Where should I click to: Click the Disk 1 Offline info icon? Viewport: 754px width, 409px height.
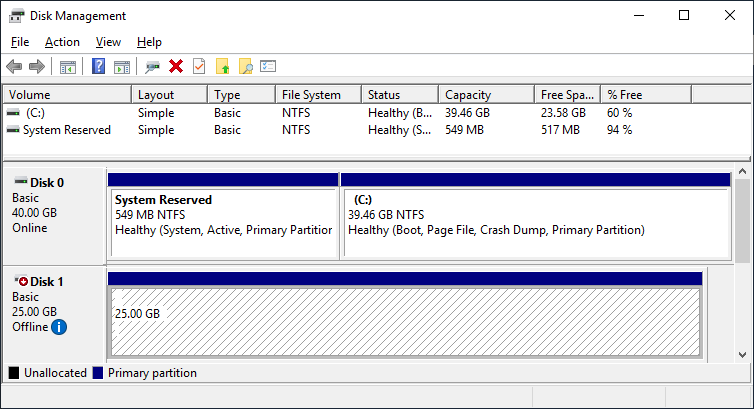click(59, 327)
